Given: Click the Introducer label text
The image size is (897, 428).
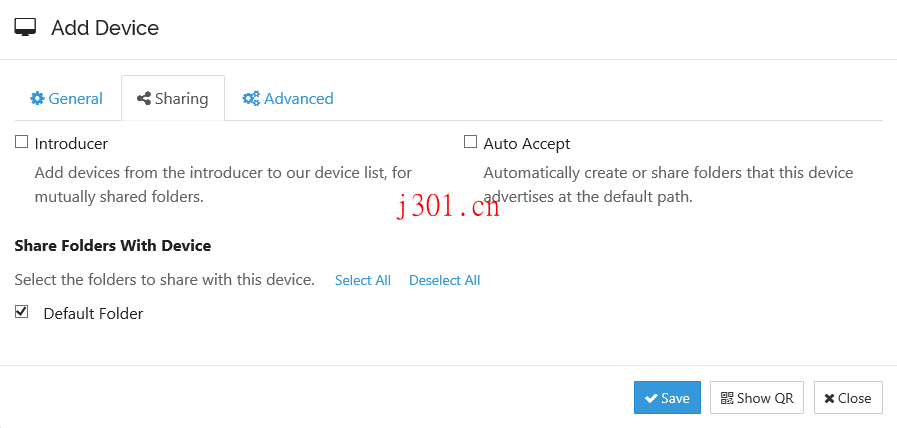Looking at the screenshot, I should 71,144.
